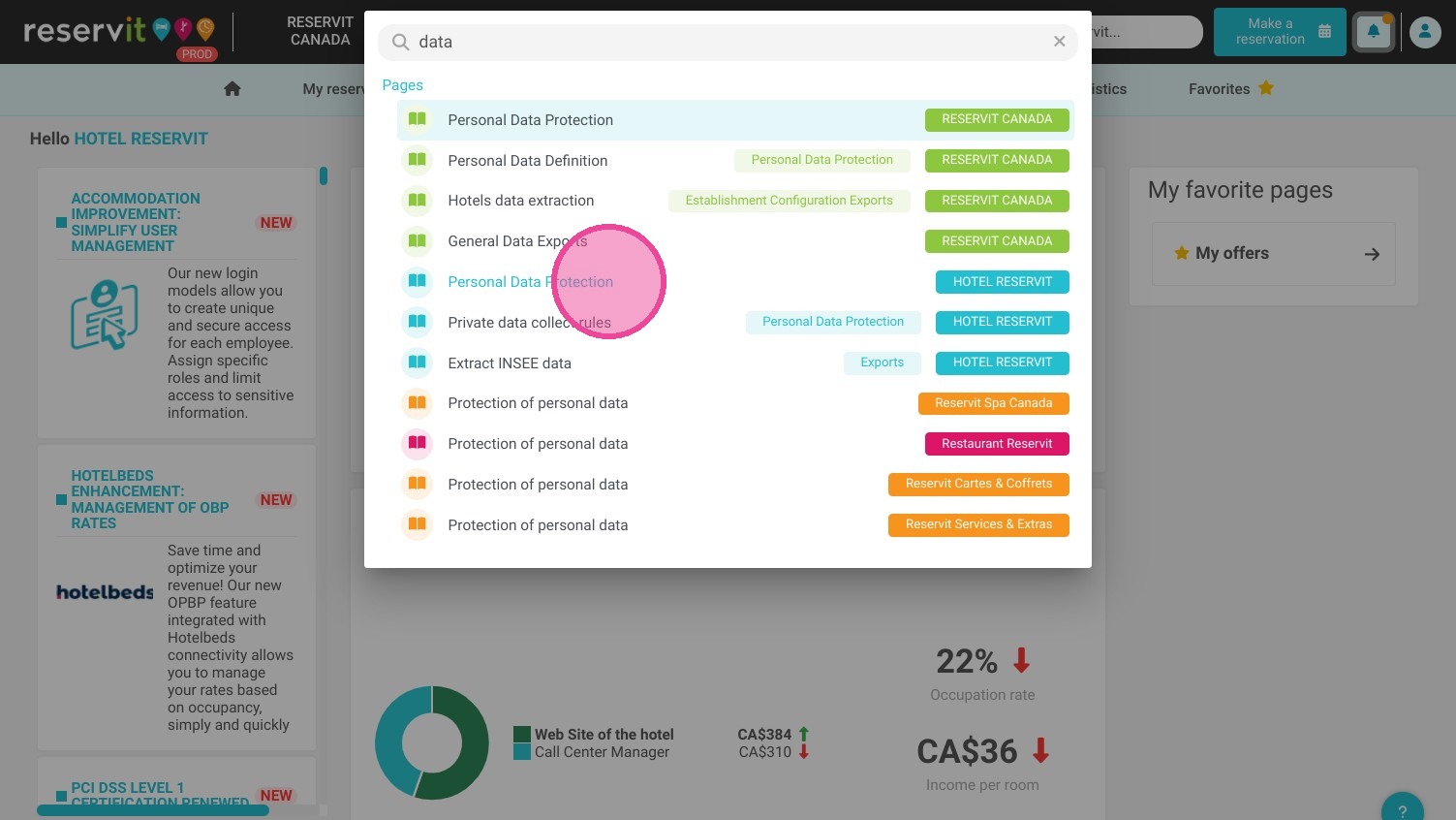Open notifications bell icon
The image size is (1456, 820).
coord(1373,32)
